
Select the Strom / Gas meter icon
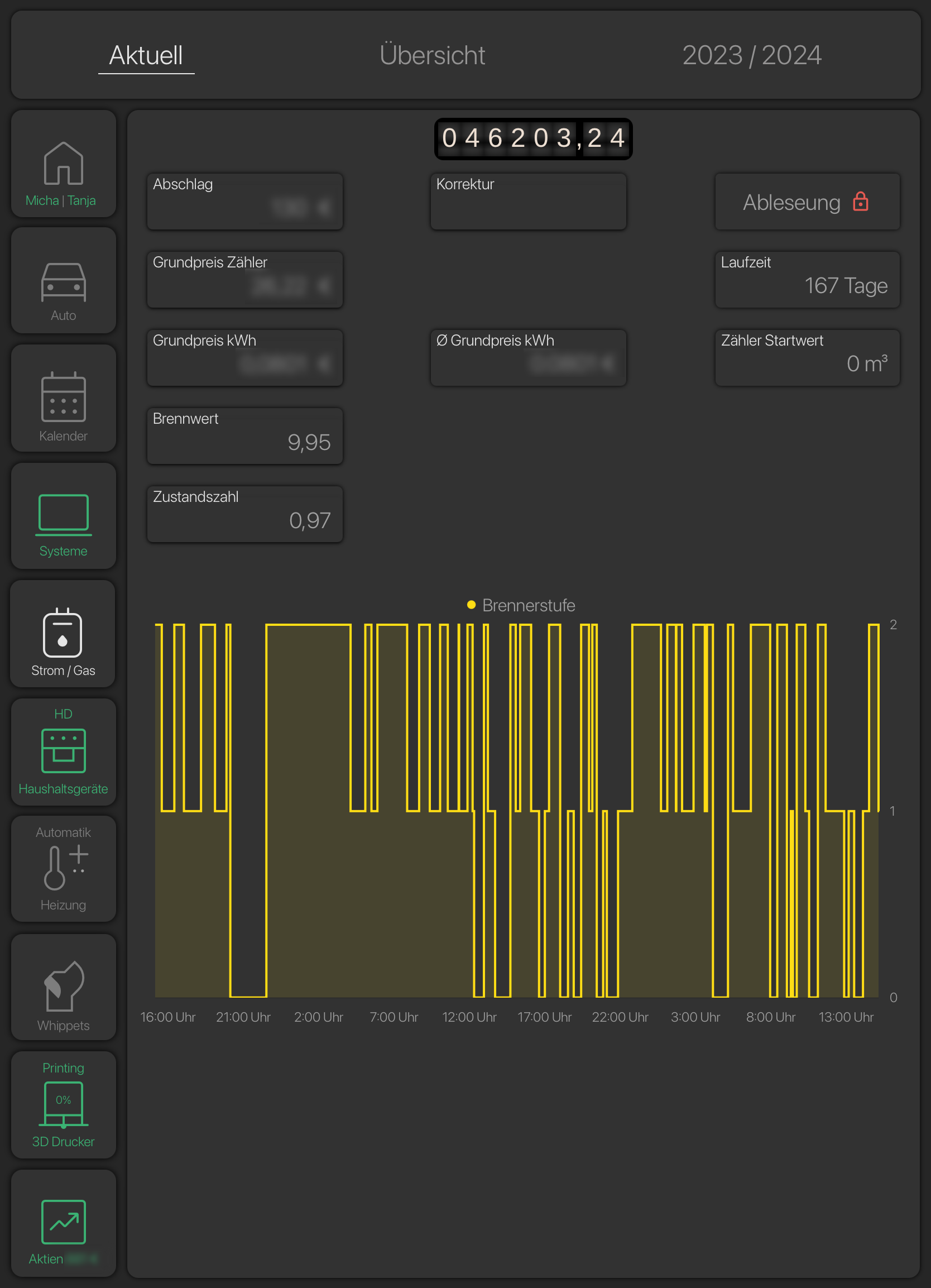(63, 634)
